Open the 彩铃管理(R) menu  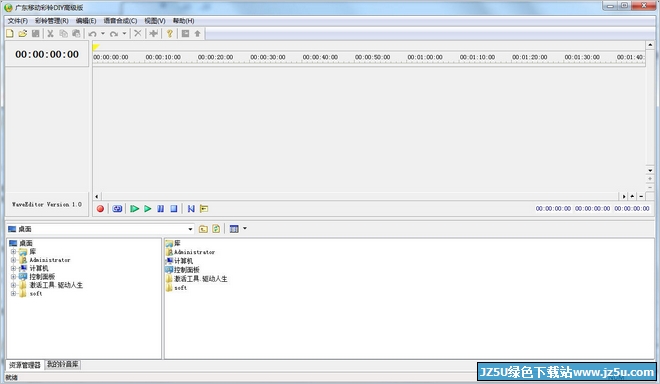pos(51,21)
